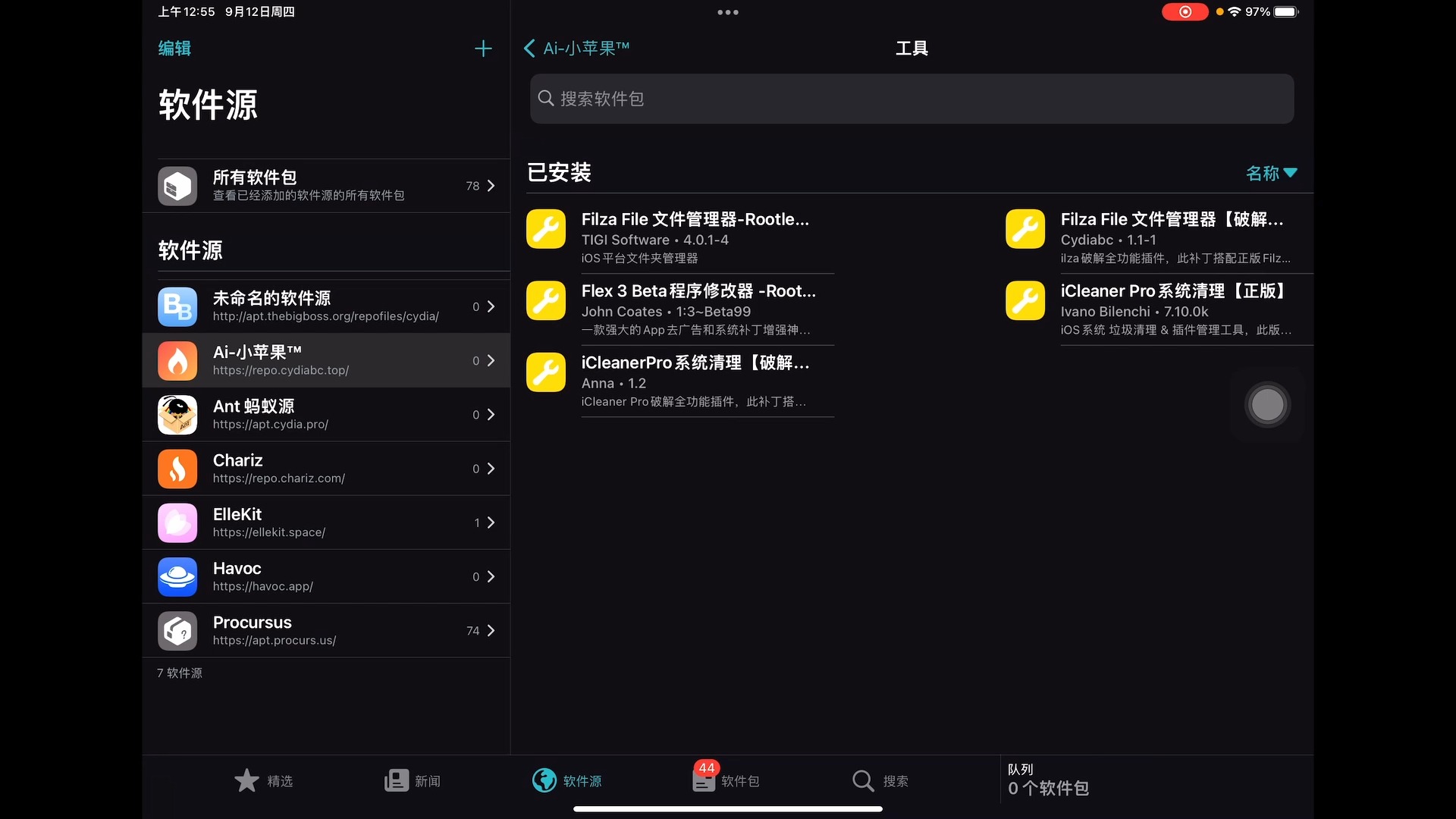Select the Havoc repo icon
This screenshot has height=819, width=1456.
[x=177, y=576]
